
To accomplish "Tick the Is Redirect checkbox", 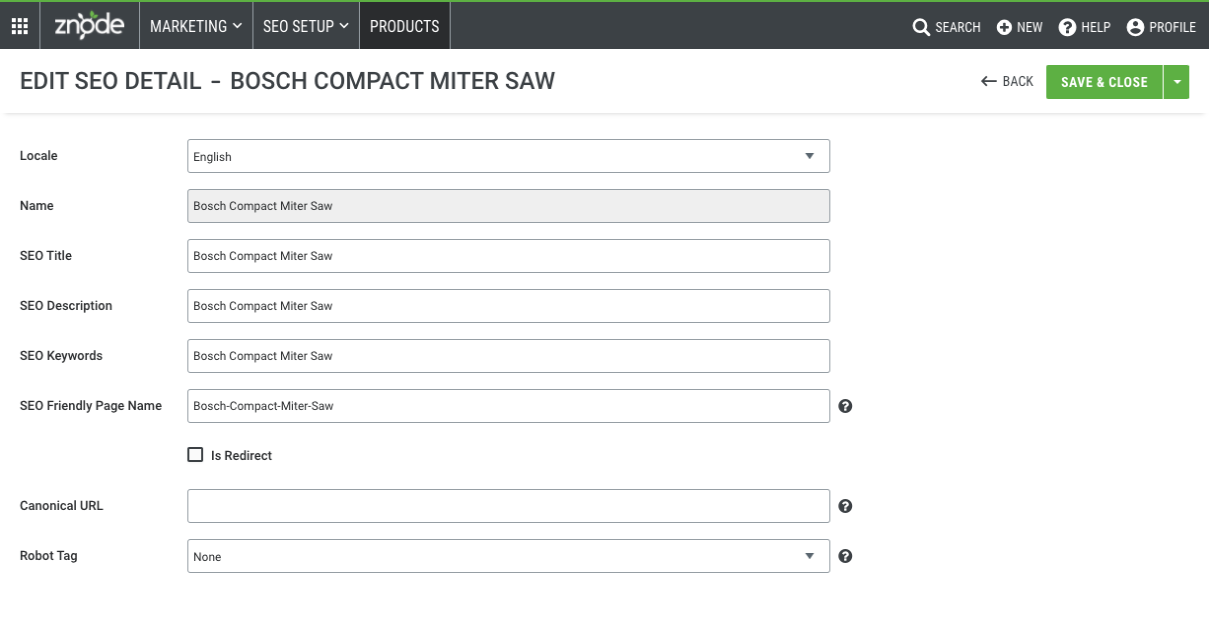I will pyautogui.click(x=195, y=455).
